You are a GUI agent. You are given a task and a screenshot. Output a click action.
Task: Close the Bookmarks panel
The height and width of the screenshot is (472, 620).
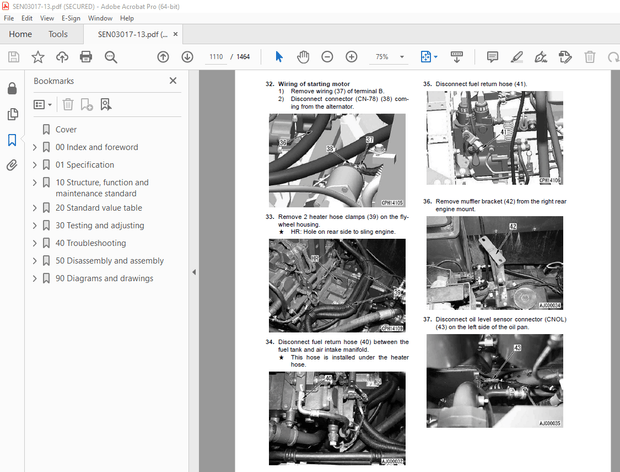pyautogui.click(x=173, y=81)
